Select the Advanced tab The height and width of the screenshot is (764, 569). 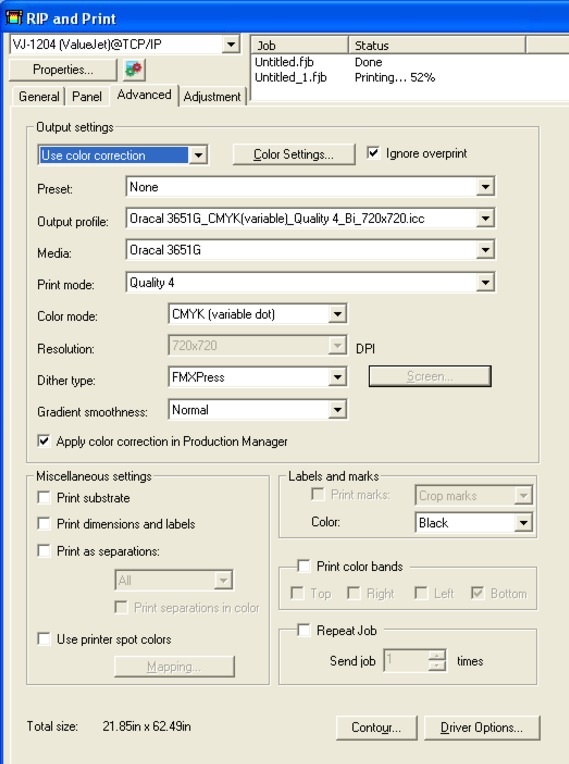(144, 95)
